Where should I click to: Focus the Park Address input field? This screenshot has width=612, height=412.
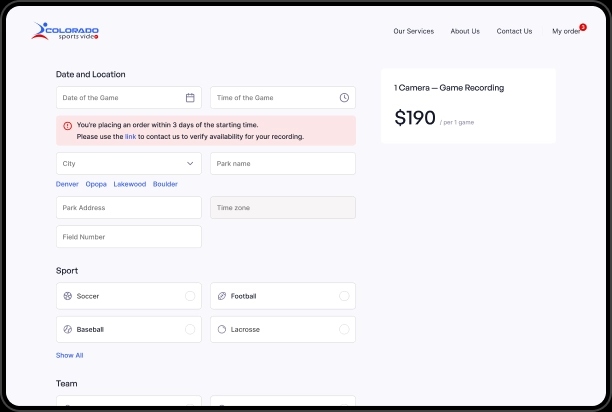(128, 208)
